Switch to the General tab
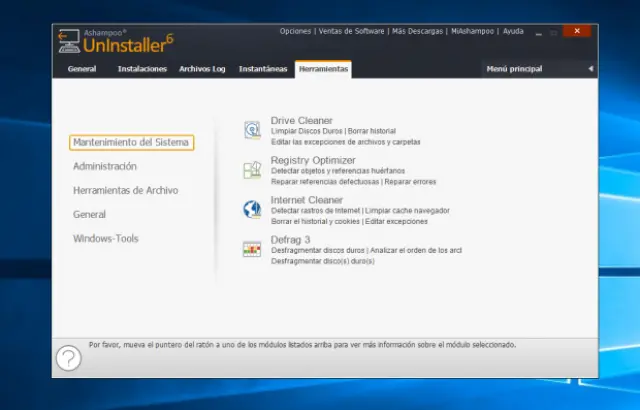This screenshot has height=410, width=640. click(82, 69)
